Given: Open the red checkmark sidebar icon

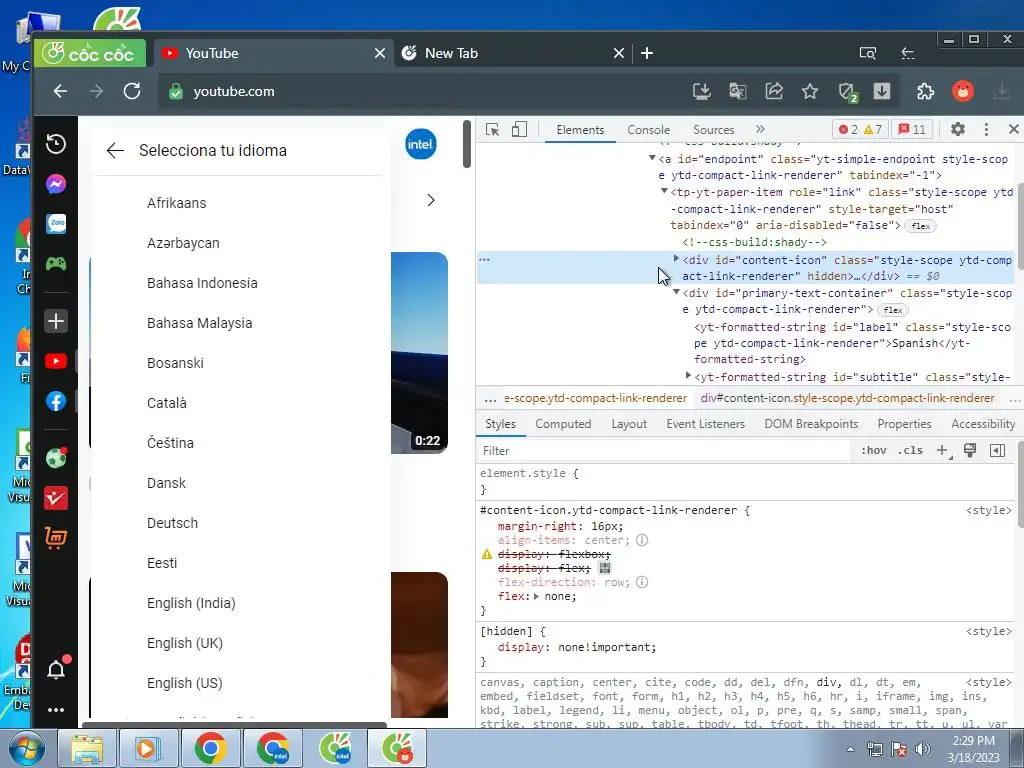Looking at the screenshot, I should click(x=56, y=498).
